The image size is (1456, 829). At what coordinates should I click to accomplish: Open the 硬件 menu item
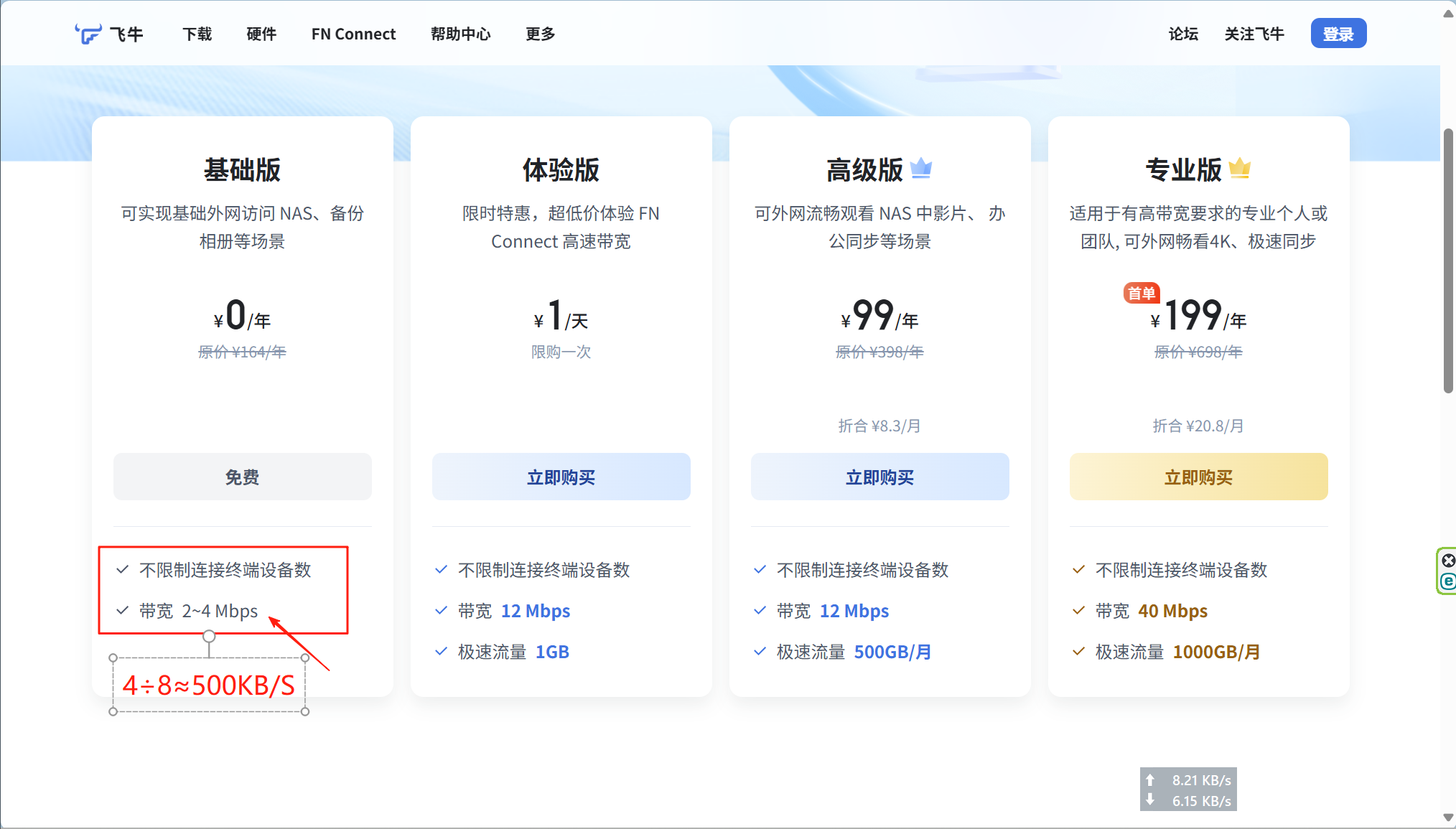(x=261, y=34)
